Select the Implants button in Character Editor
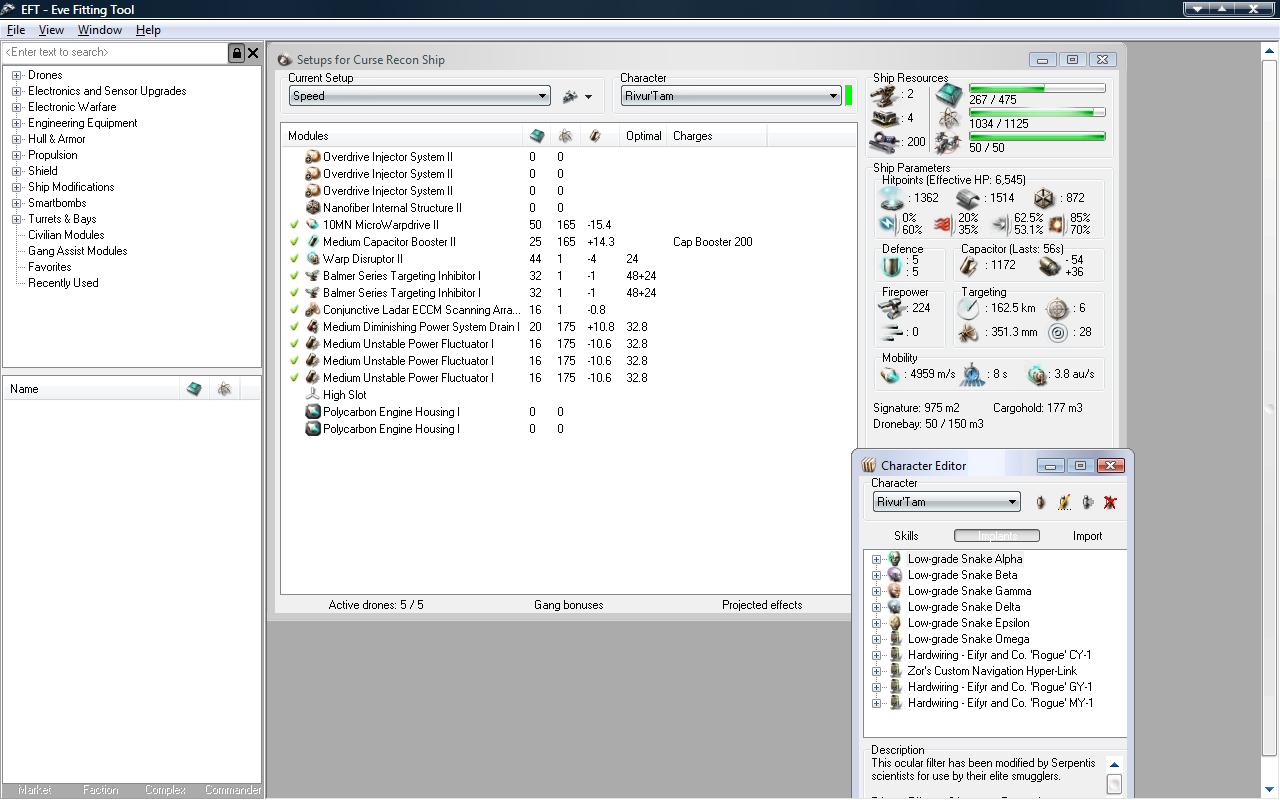 point(997,536)
